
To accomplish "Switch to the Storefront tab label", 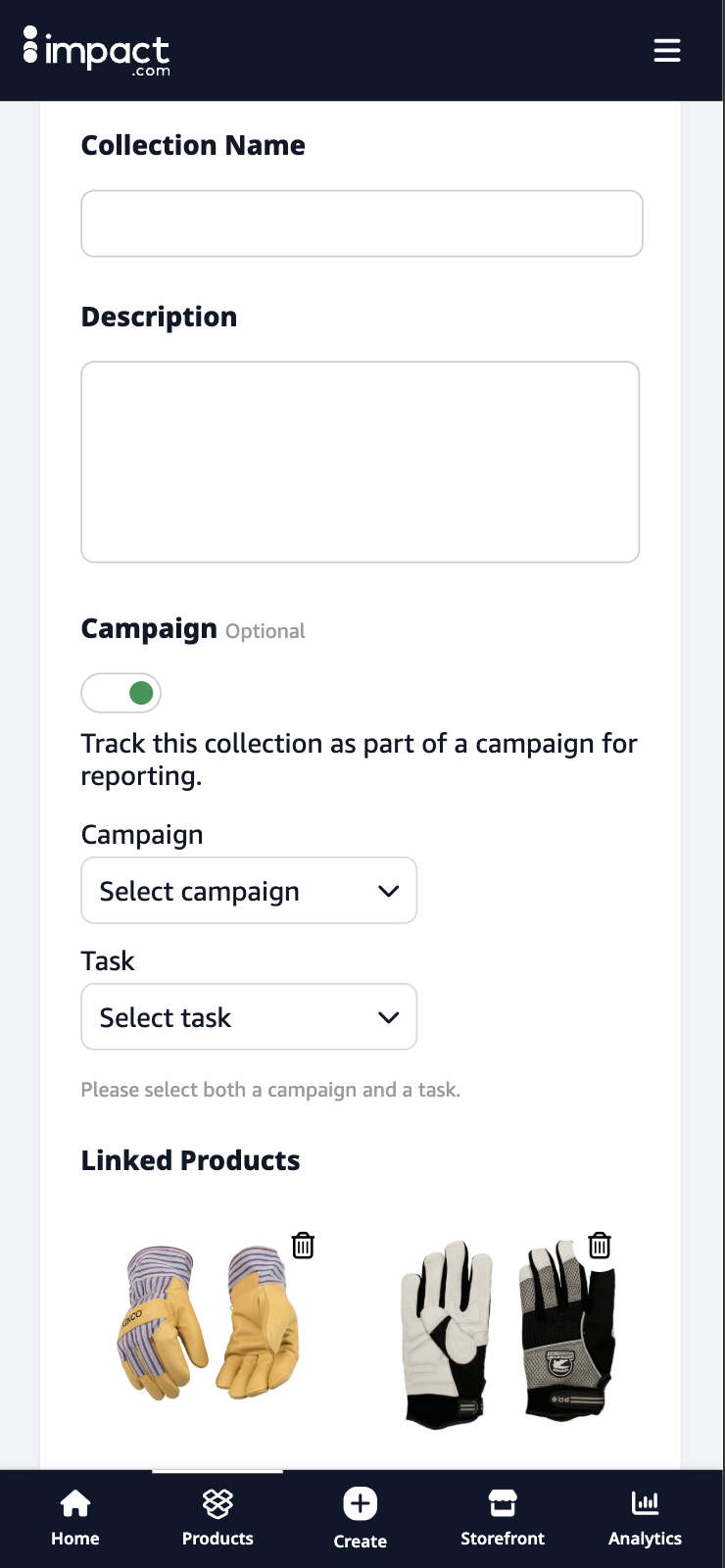I will [x=503, y=1539].
